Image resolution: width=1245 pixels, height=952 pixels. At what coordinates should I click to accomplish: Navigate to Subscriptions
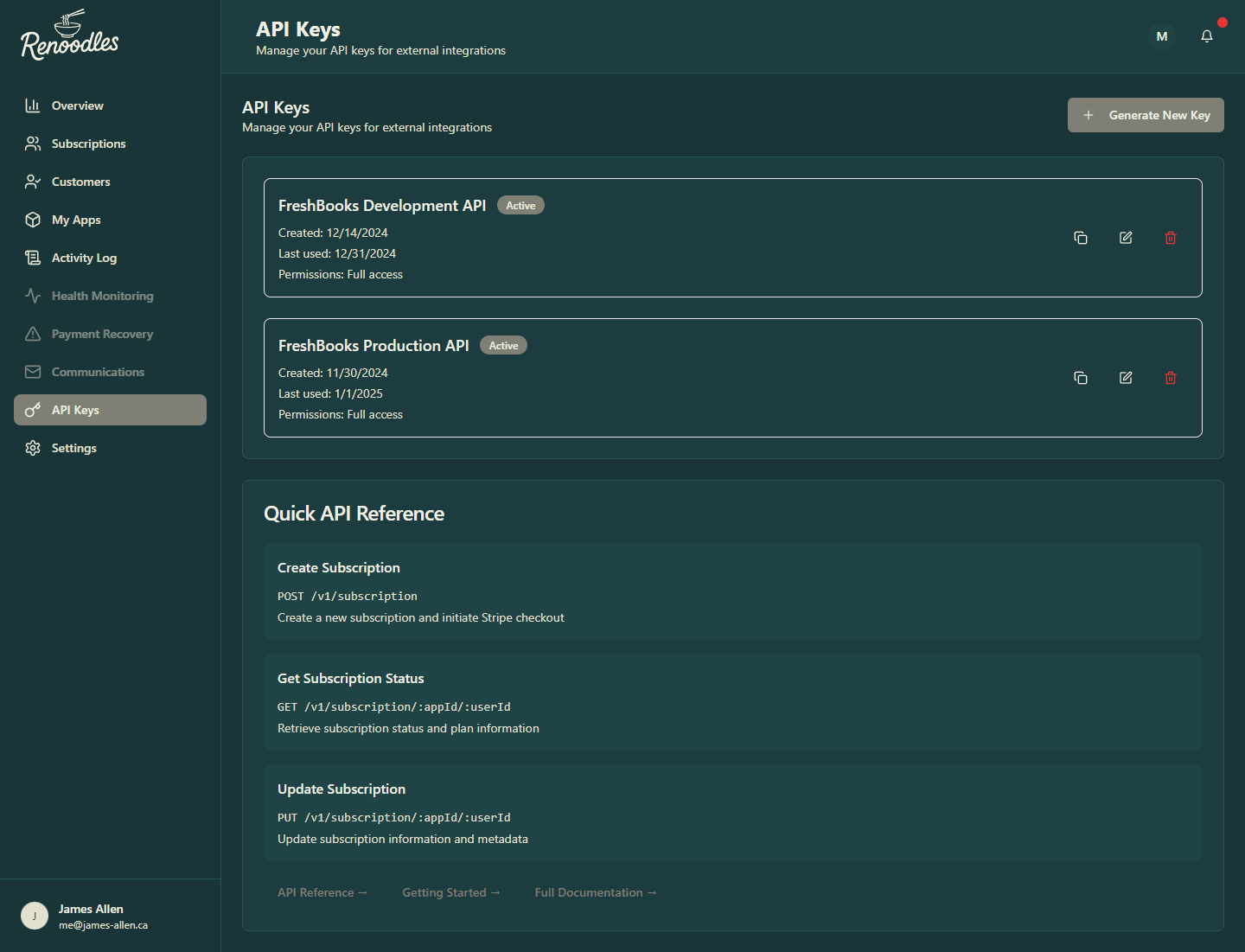pyautogui.click(x=87, y=144)
